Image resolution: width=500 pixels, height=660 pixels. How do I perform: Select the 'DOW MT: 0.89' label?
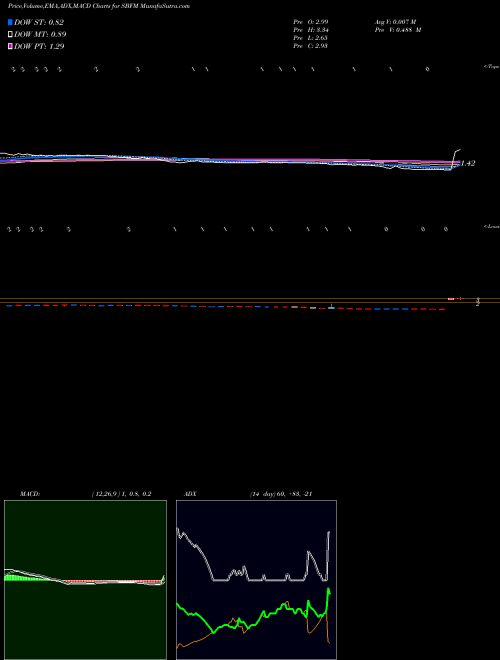click(x=40, y=34)
